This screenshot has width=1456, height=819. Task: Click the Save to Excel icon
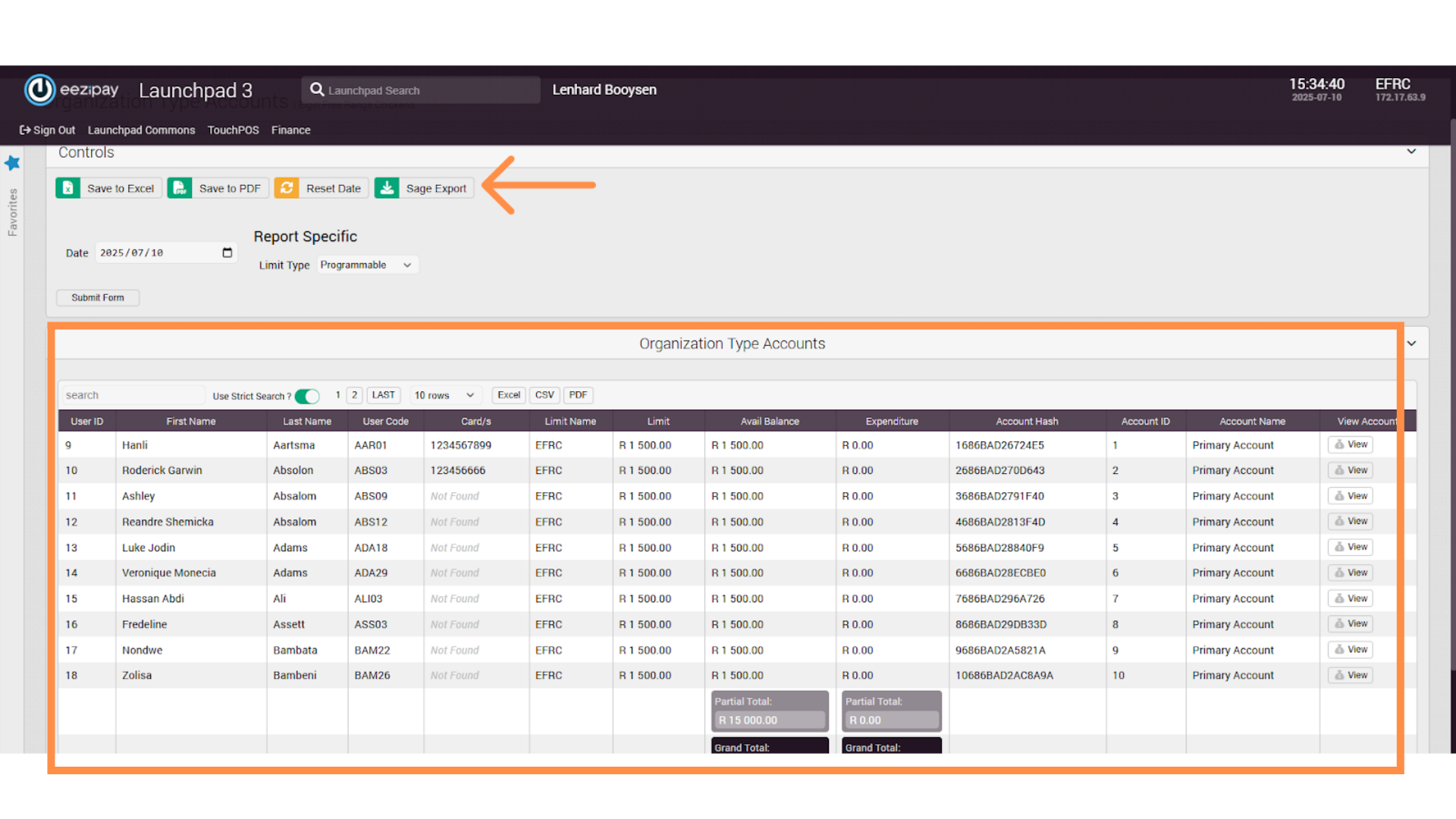point(68,188)
